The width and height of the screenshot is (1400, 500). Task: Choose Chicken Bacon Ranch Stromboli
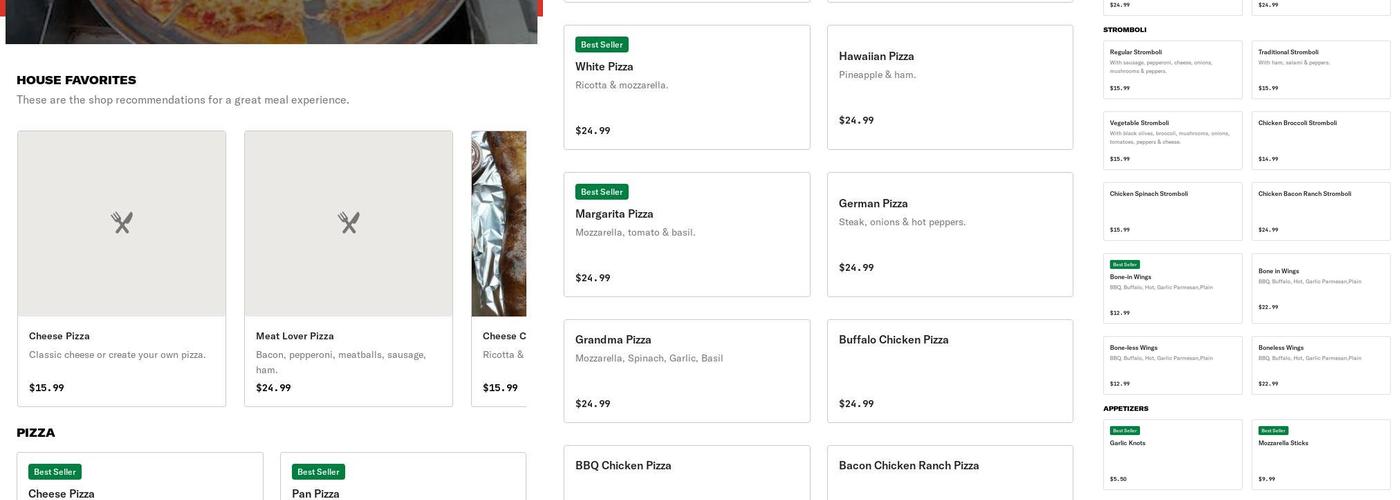[1320, 211]
